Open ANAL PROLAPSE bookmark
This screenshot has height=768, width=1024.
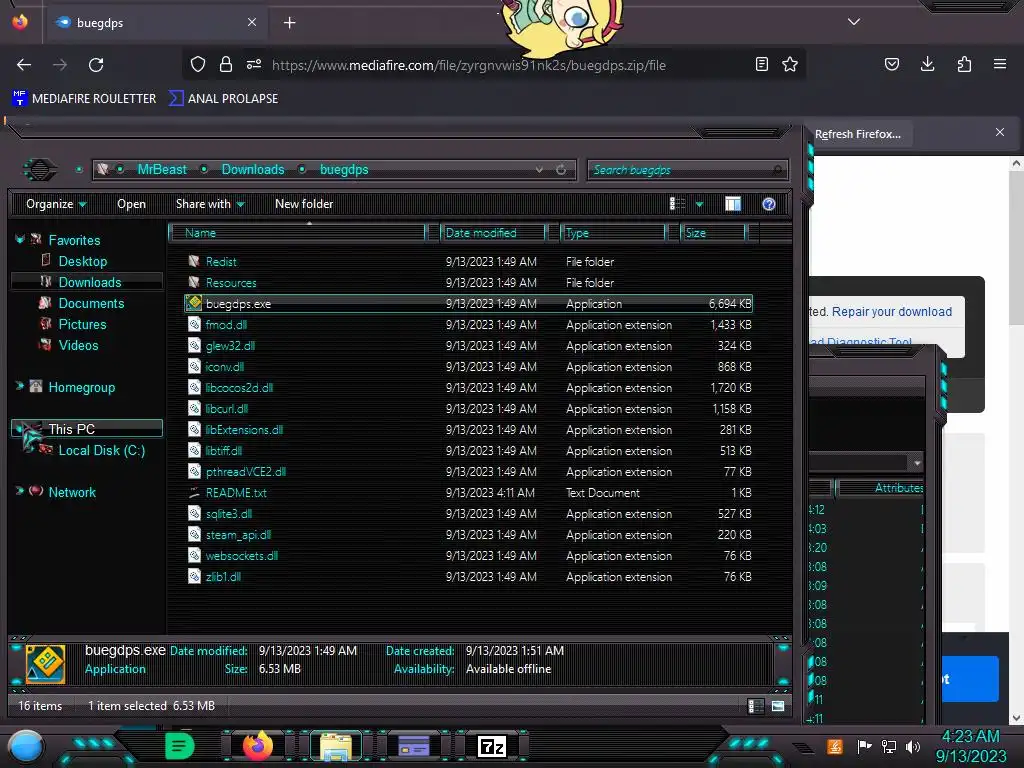click(x=223, y=99)
